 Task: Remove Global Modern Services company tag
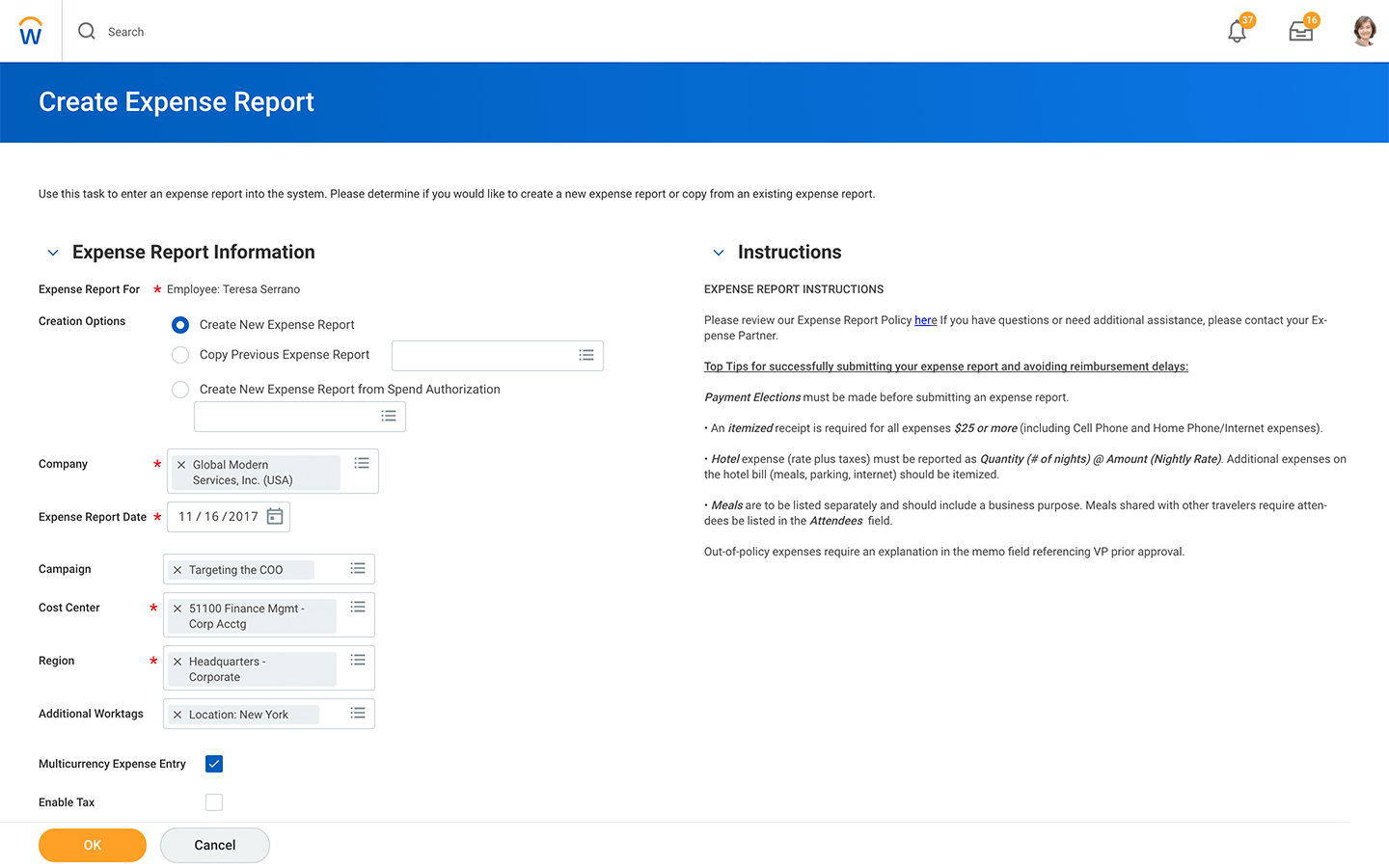[x=181, y=465]
